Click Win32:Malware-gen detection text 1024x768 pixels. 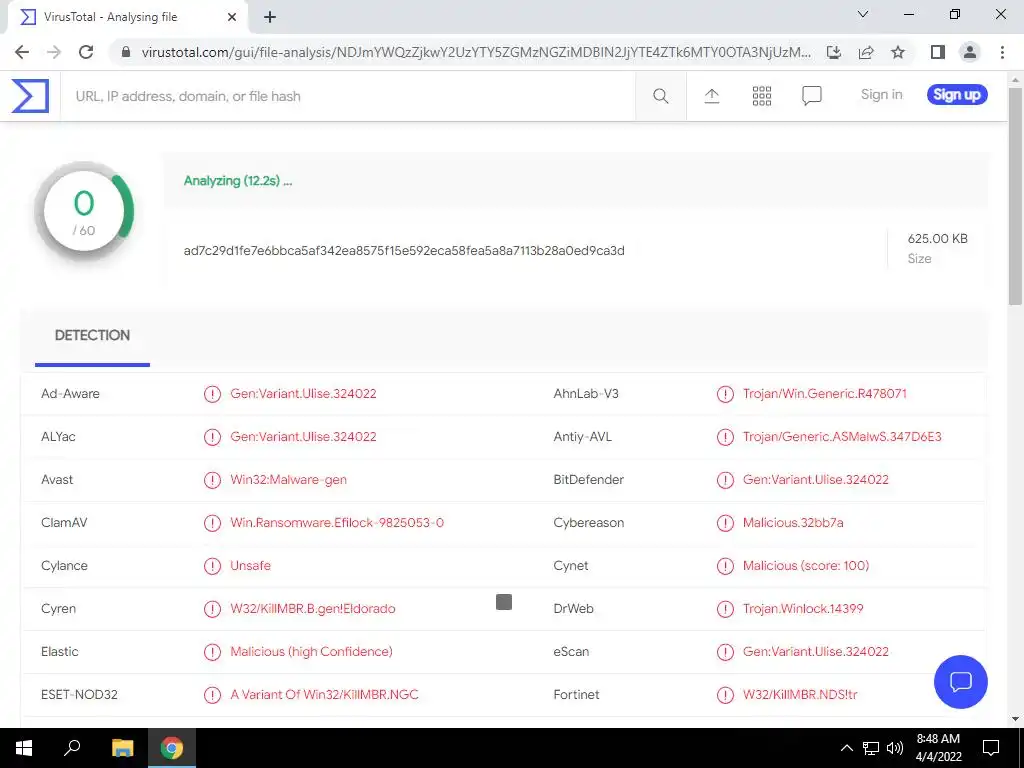[x=288, y=480]
